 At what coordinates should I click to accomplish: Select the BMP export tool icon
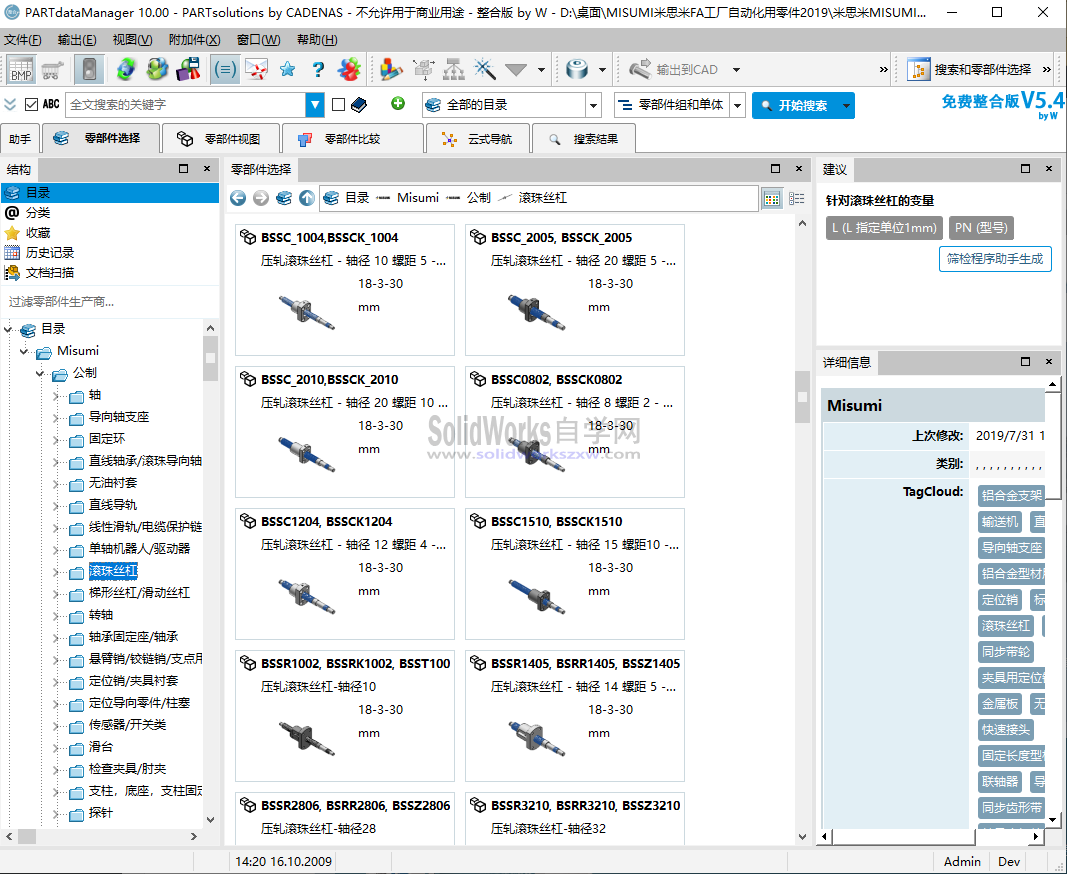[19, 70]
